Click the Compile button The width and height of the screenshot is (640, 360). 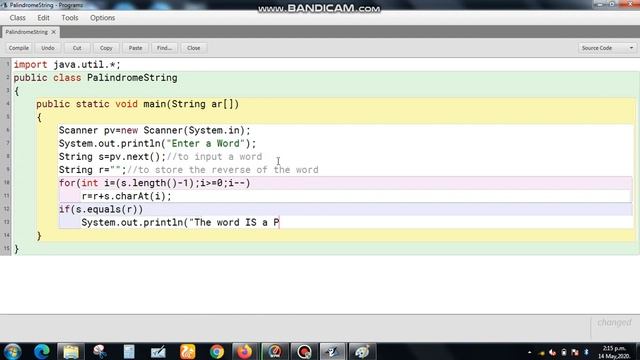coord(19,48)
